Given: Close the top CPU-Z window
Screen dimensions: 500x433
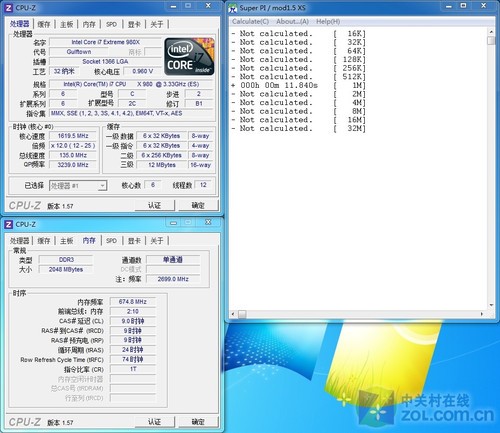Looking at the screenshot, I should pyautogui.click(x=208, y=6).
